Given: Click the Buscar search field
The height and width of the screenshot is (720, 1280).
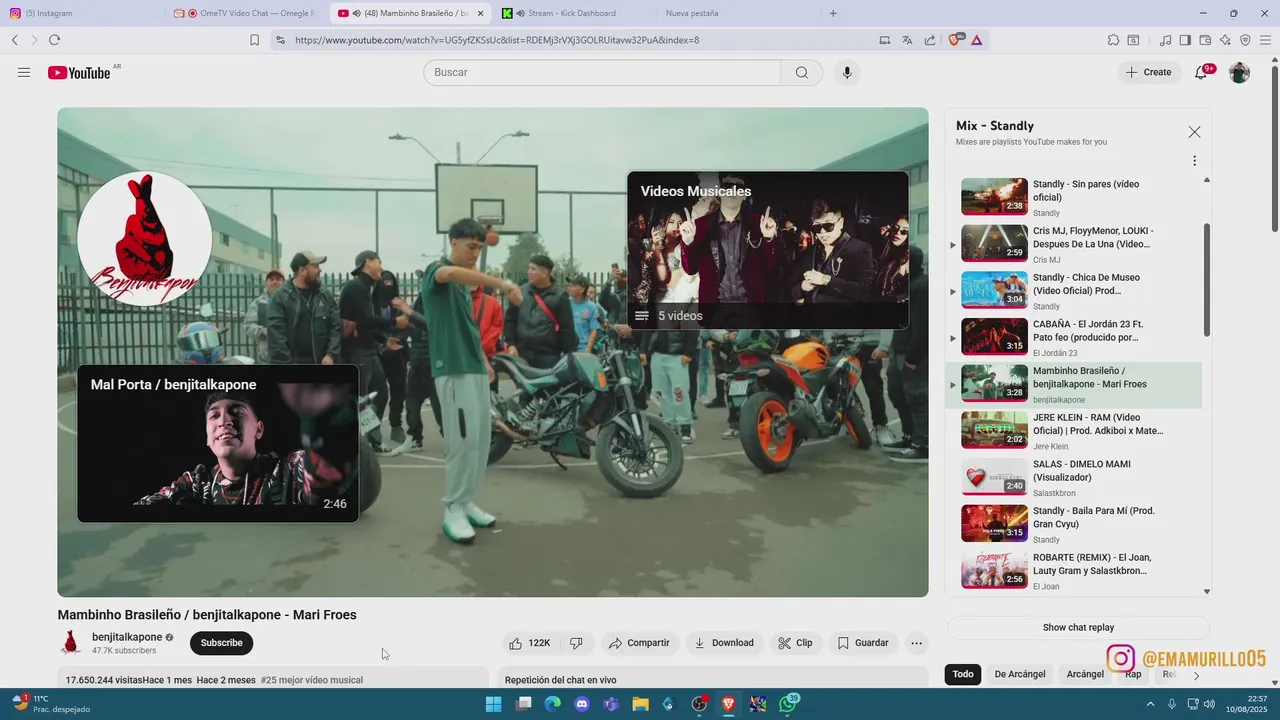Looking at the screenshot, I should point(602,72).
